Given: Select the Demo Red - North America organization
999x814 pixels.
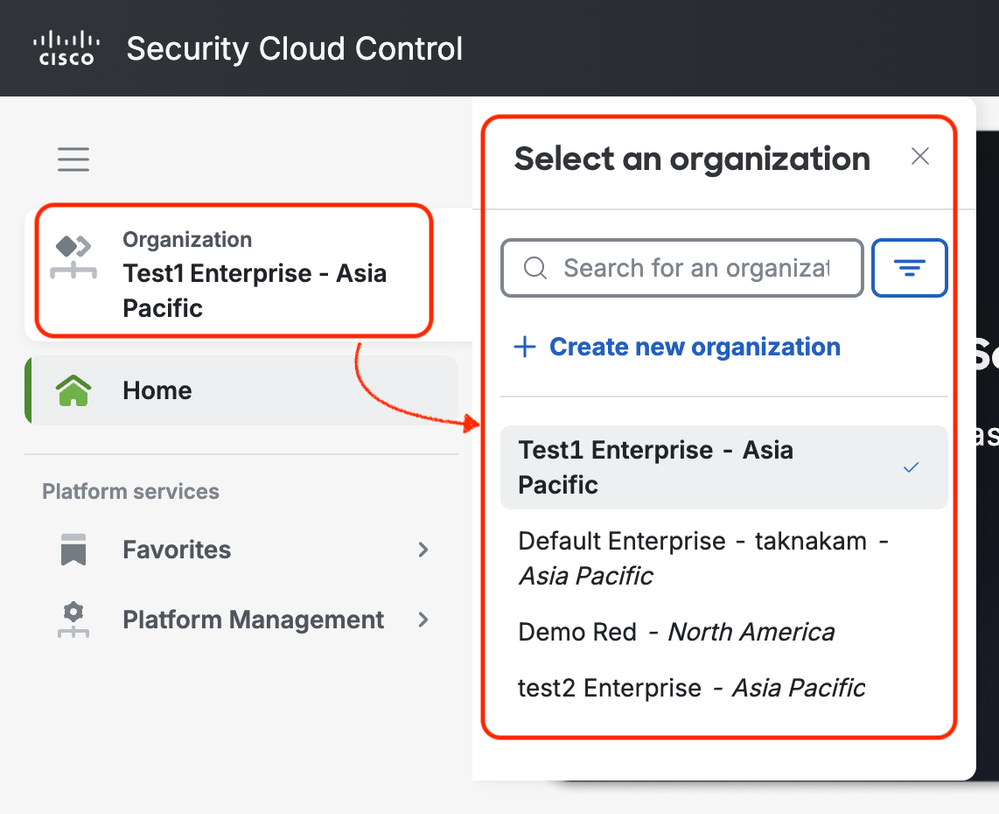Looking at the screenshot, I should [724, 632].
